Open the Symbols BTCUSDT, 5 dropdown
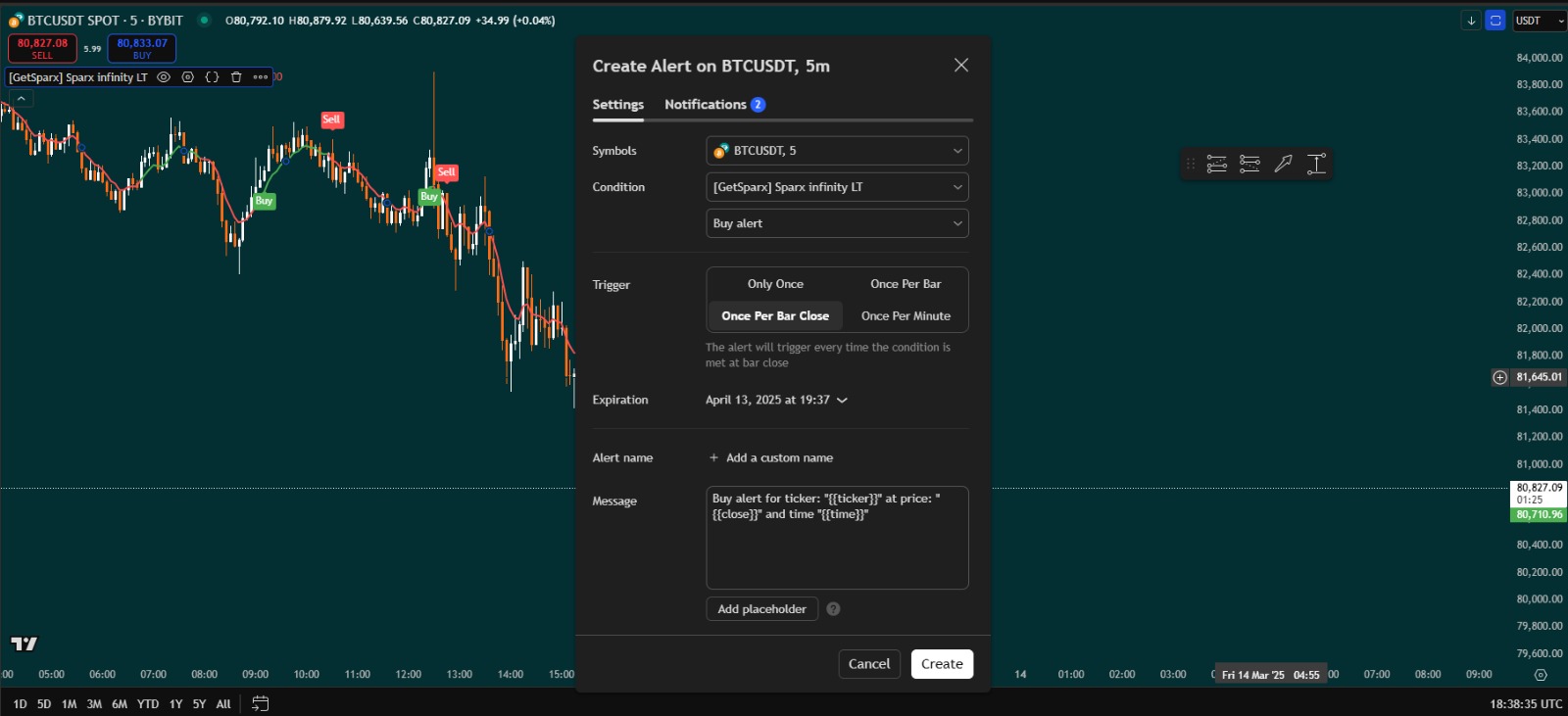The height and width of the screenshot is (716, 1568). point(837,151)
